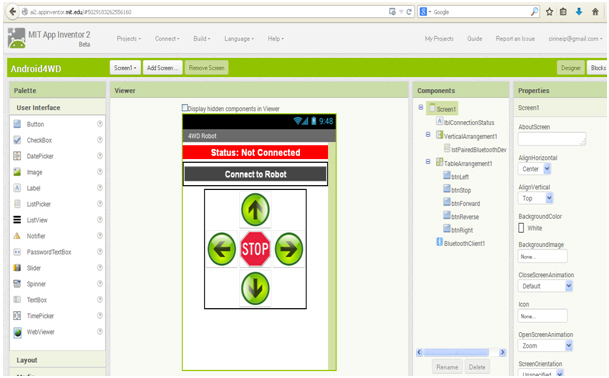Image resolution: width=609 pixels, height=378 pixels.
Task: Click the left arrow robot button
Action: click(x=222, y=249)
